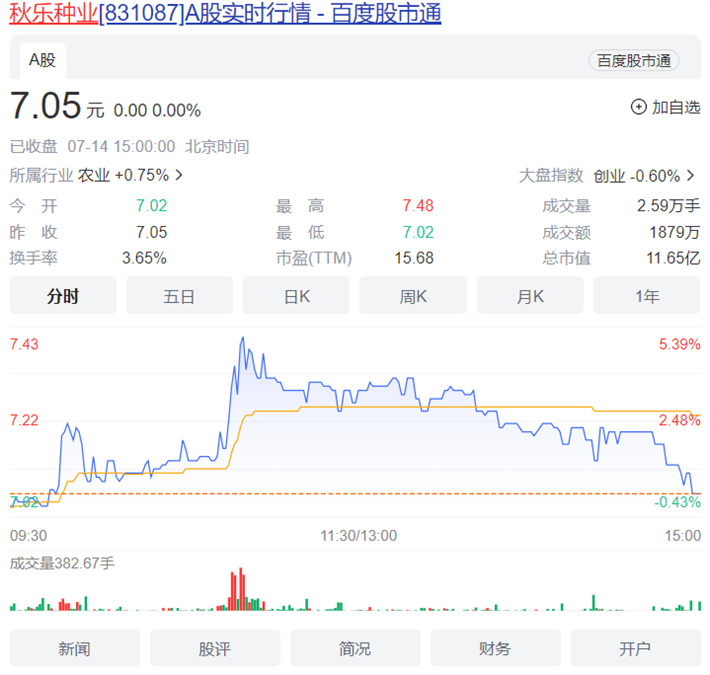Click the 所属行业 农业 link
The height and width of the screenshot is (675, 710).
click(x=94, y=175)
